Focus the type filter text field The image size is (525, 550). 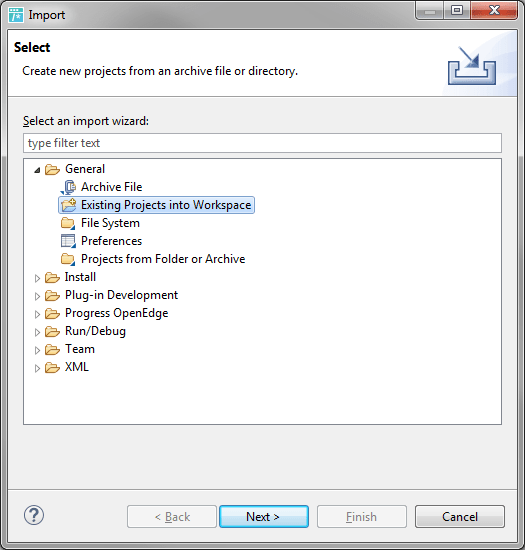262,143
